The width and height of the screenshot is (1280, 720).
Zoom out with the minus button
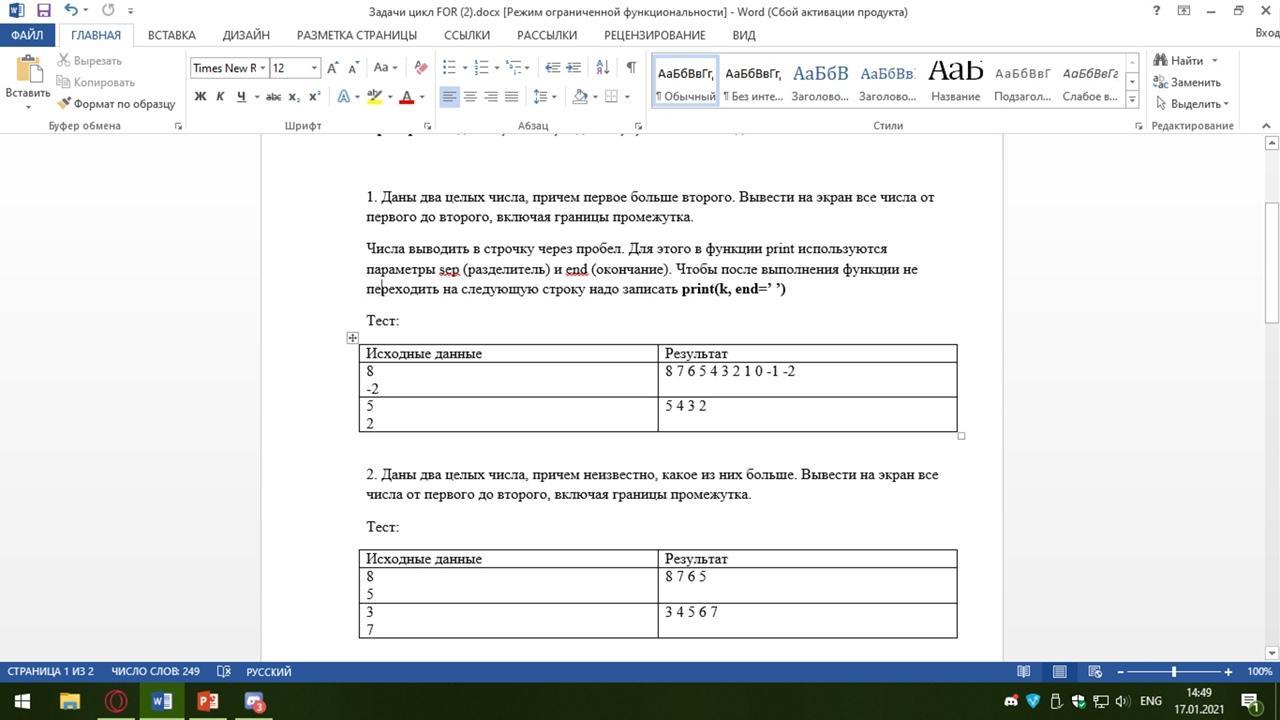point(1120,672)
